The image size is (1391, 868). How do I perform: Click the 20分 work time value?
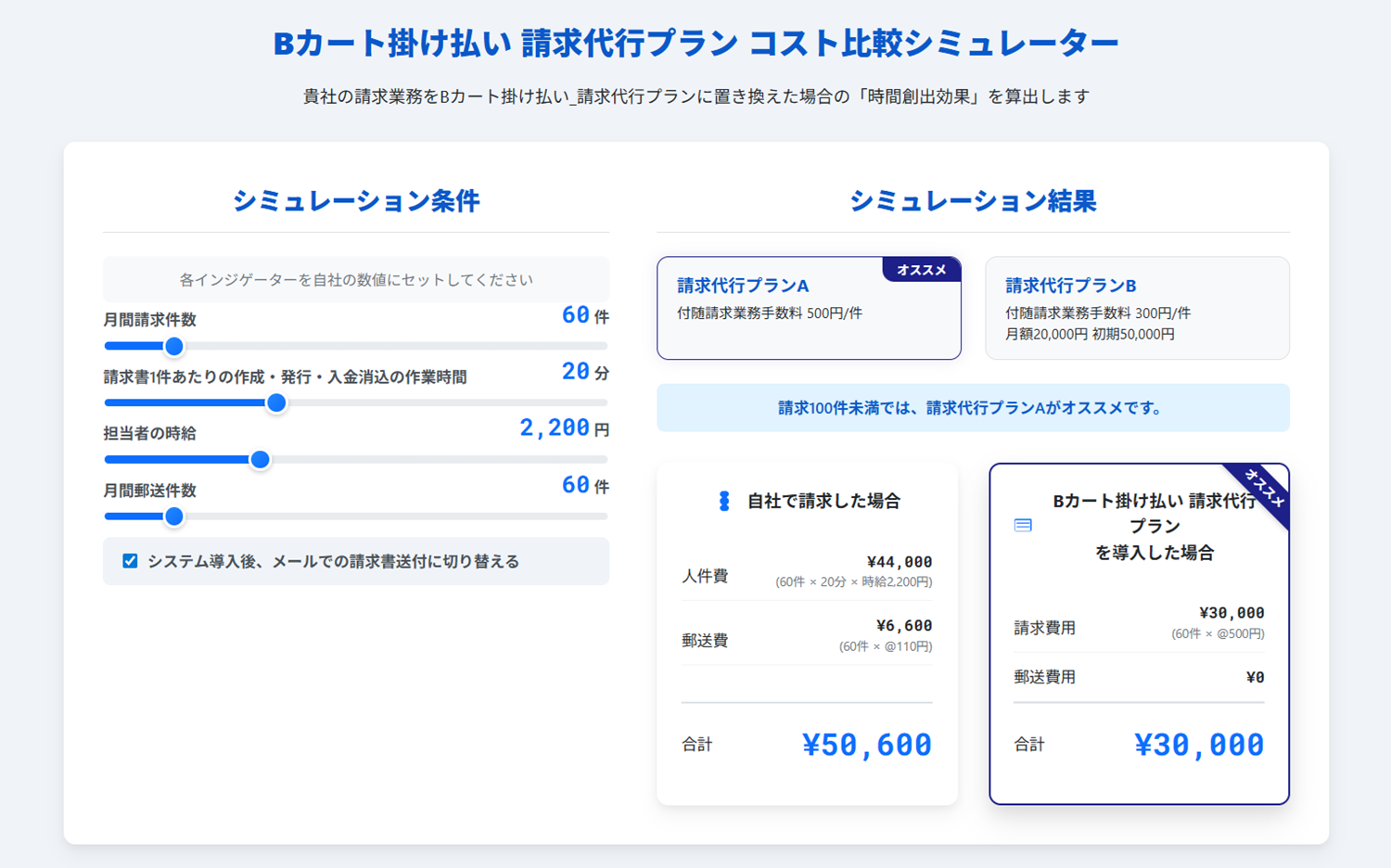click(585, 372)
